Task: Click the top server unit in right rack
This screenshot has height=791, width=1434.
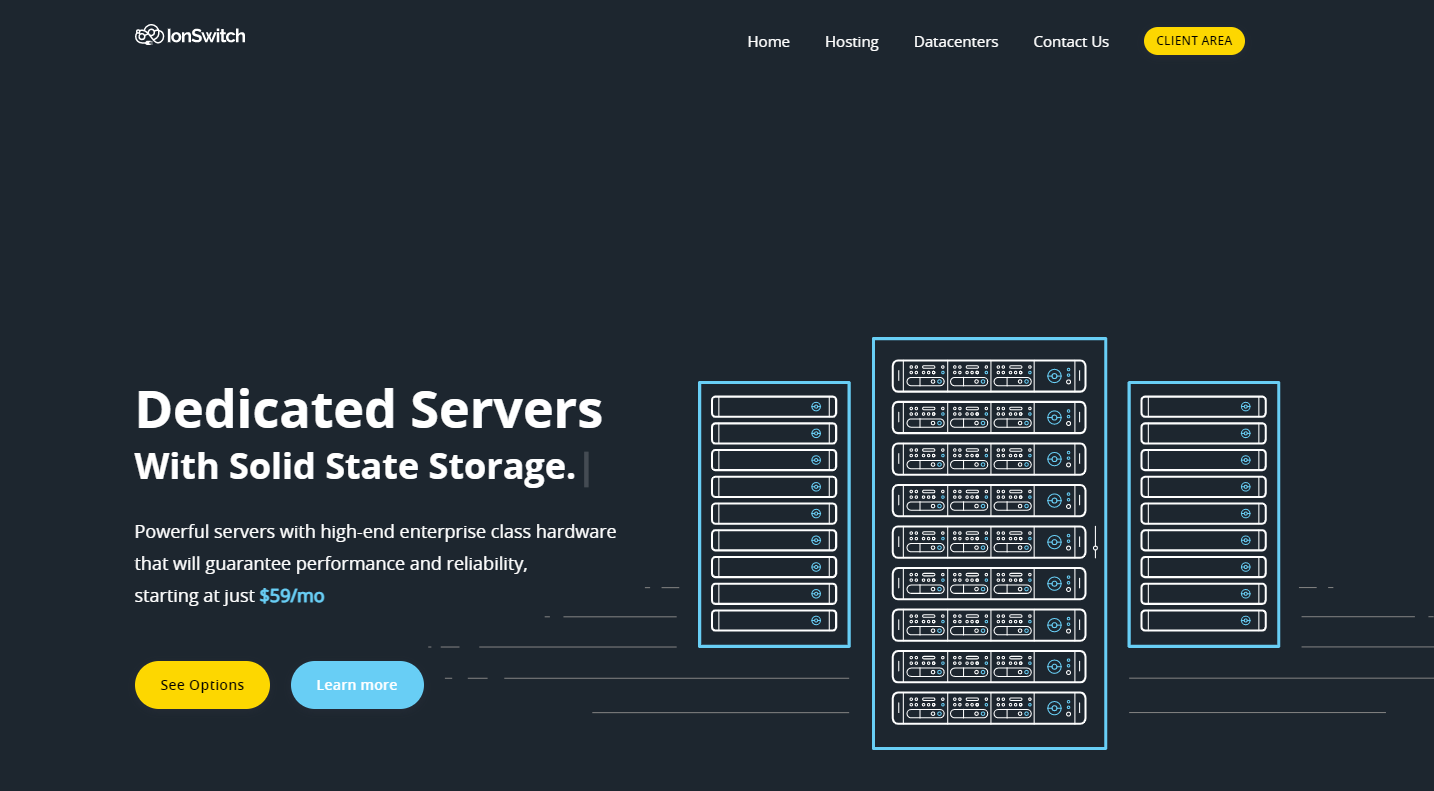Action: pos(1203,407)
